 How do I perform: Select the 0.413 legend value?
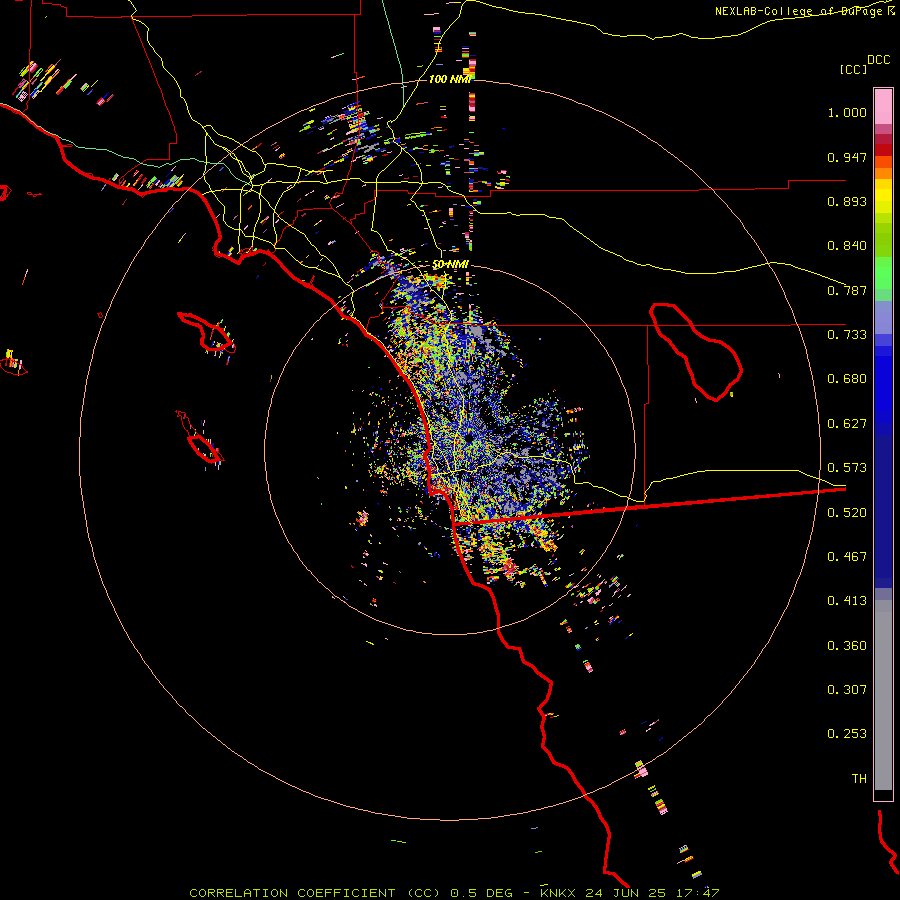847,601
